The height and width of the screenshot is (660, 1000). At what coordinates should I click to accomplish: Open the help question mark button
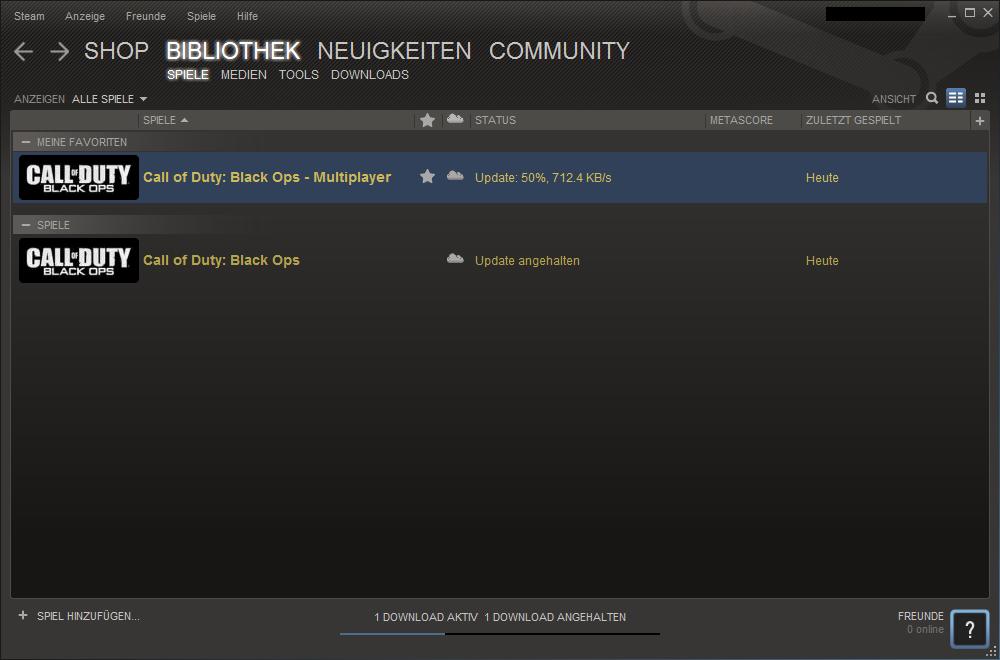(x=969, y=629)
